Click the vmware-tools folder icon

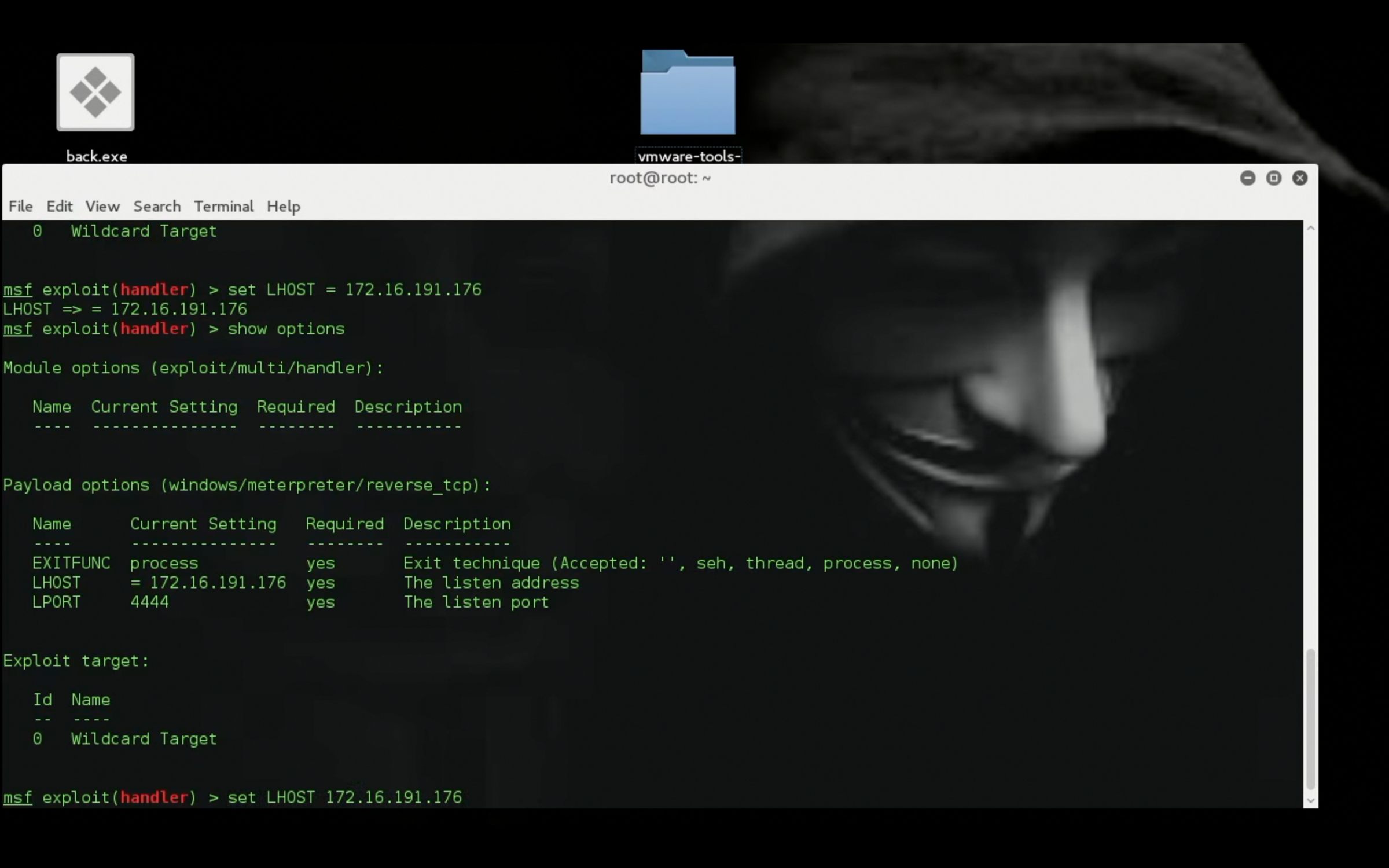(x=688, y=93)
